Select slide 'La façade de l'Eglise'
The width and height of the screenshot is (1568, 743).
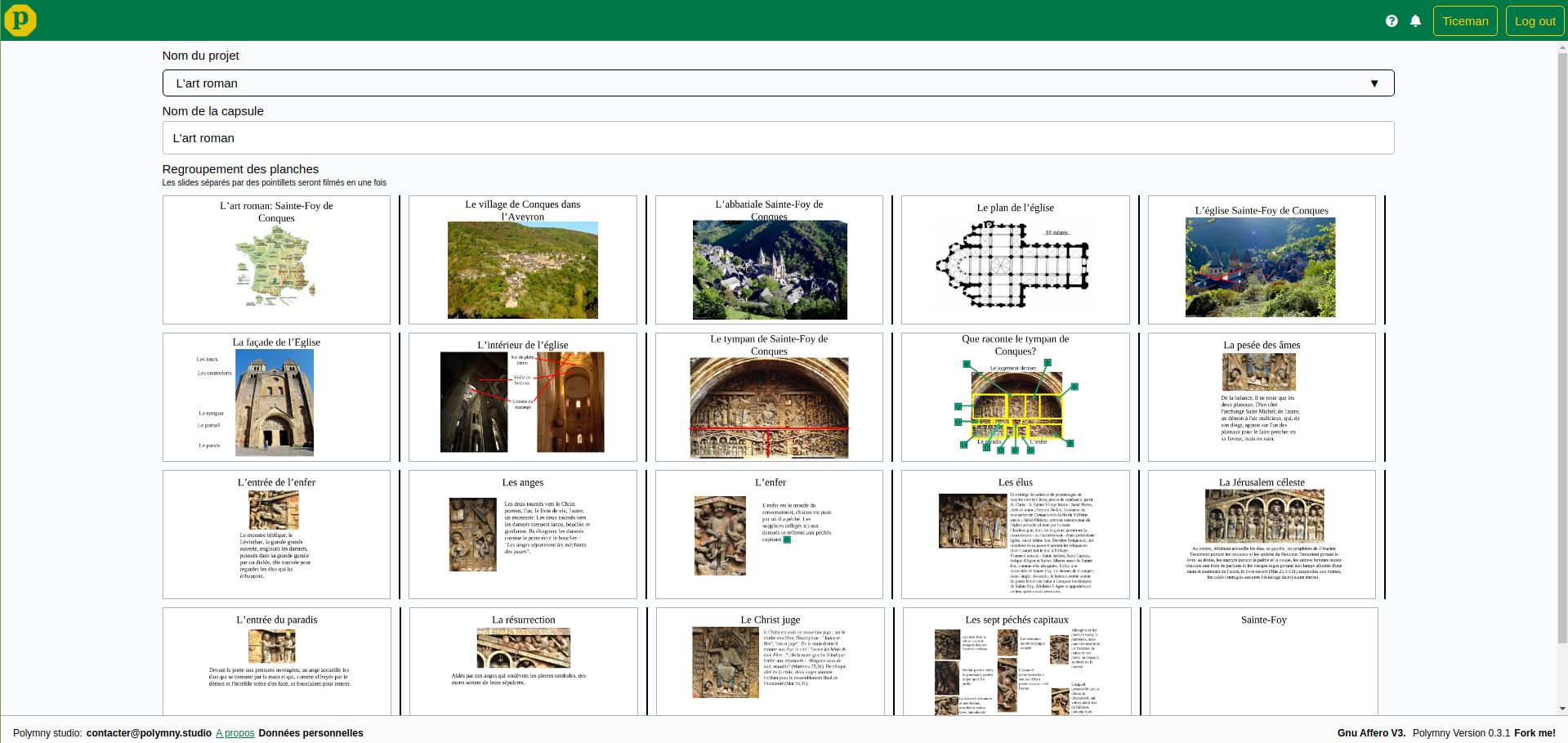276,397
